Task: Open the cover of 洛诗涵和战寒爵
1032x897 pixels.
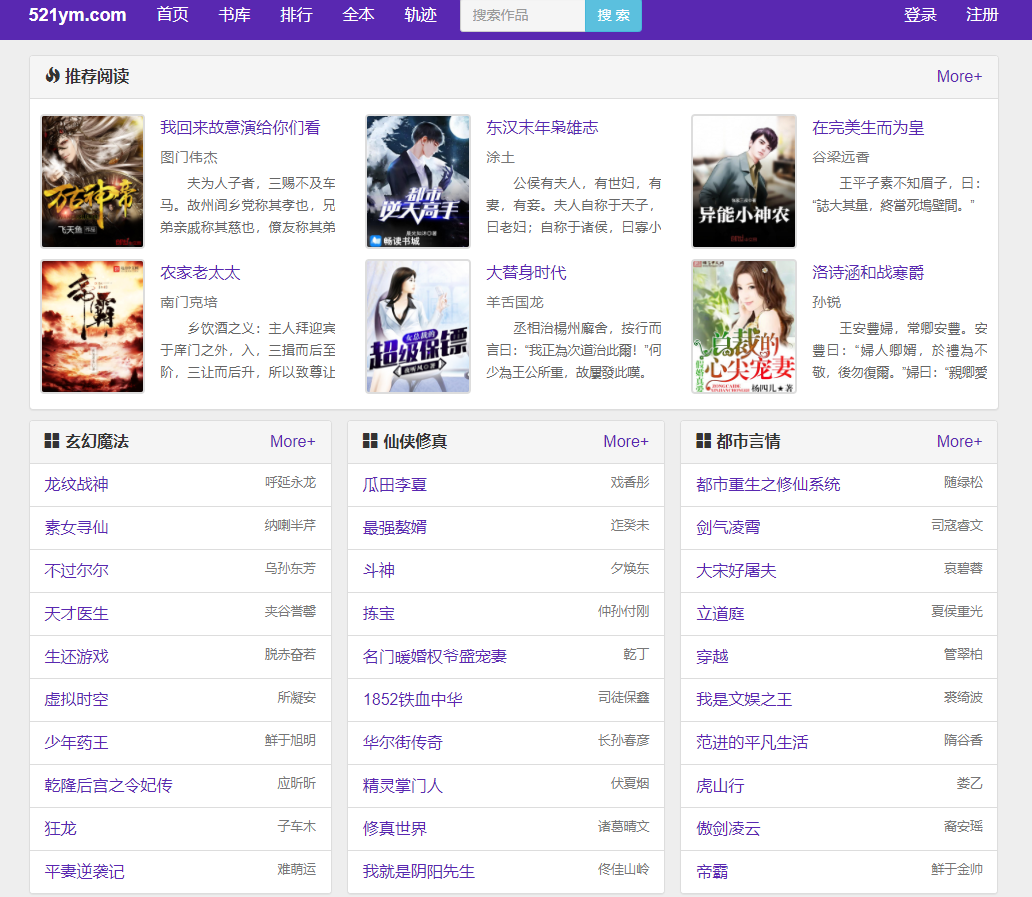Action: [x=744, y=326]
